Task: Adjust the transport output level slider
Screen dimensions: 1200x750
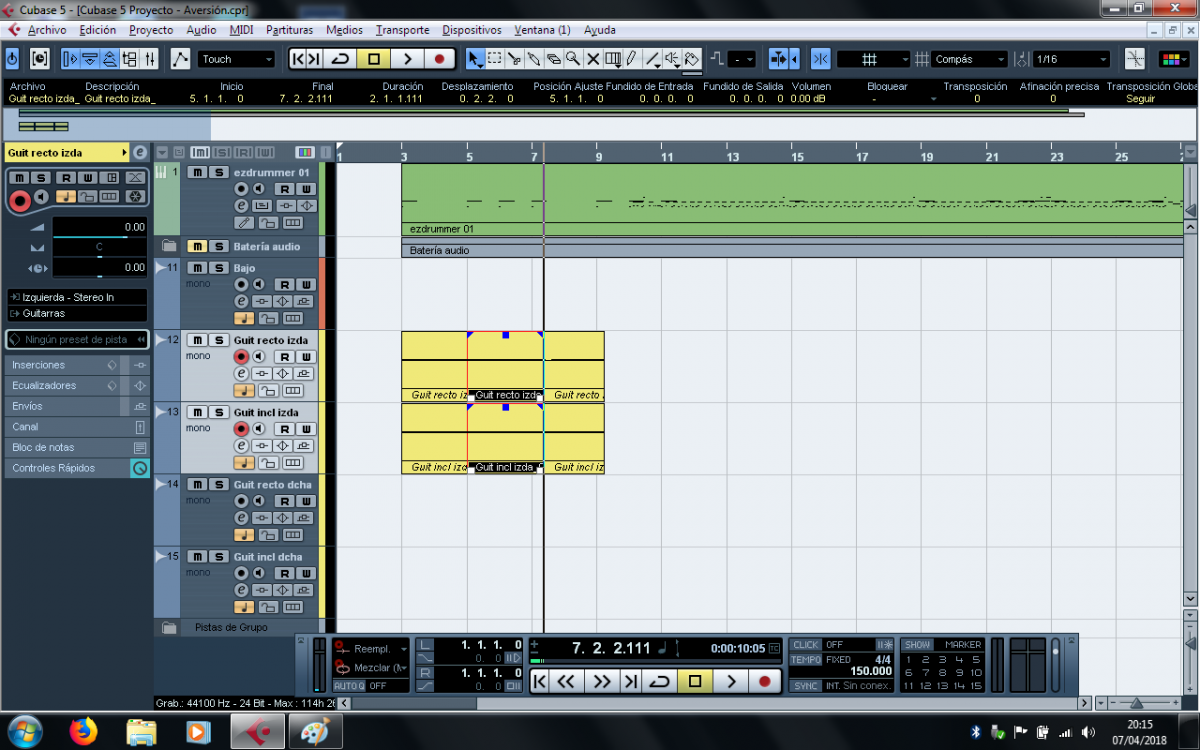Action: [x=1055, y=665]
